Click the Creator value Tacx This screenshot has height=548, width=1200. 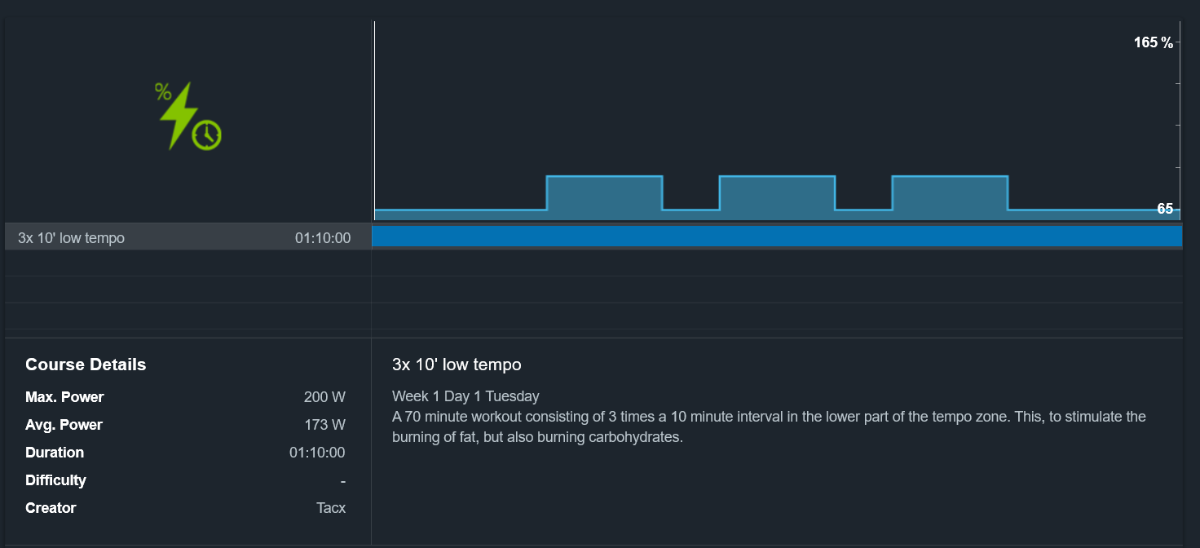(331, 508)
